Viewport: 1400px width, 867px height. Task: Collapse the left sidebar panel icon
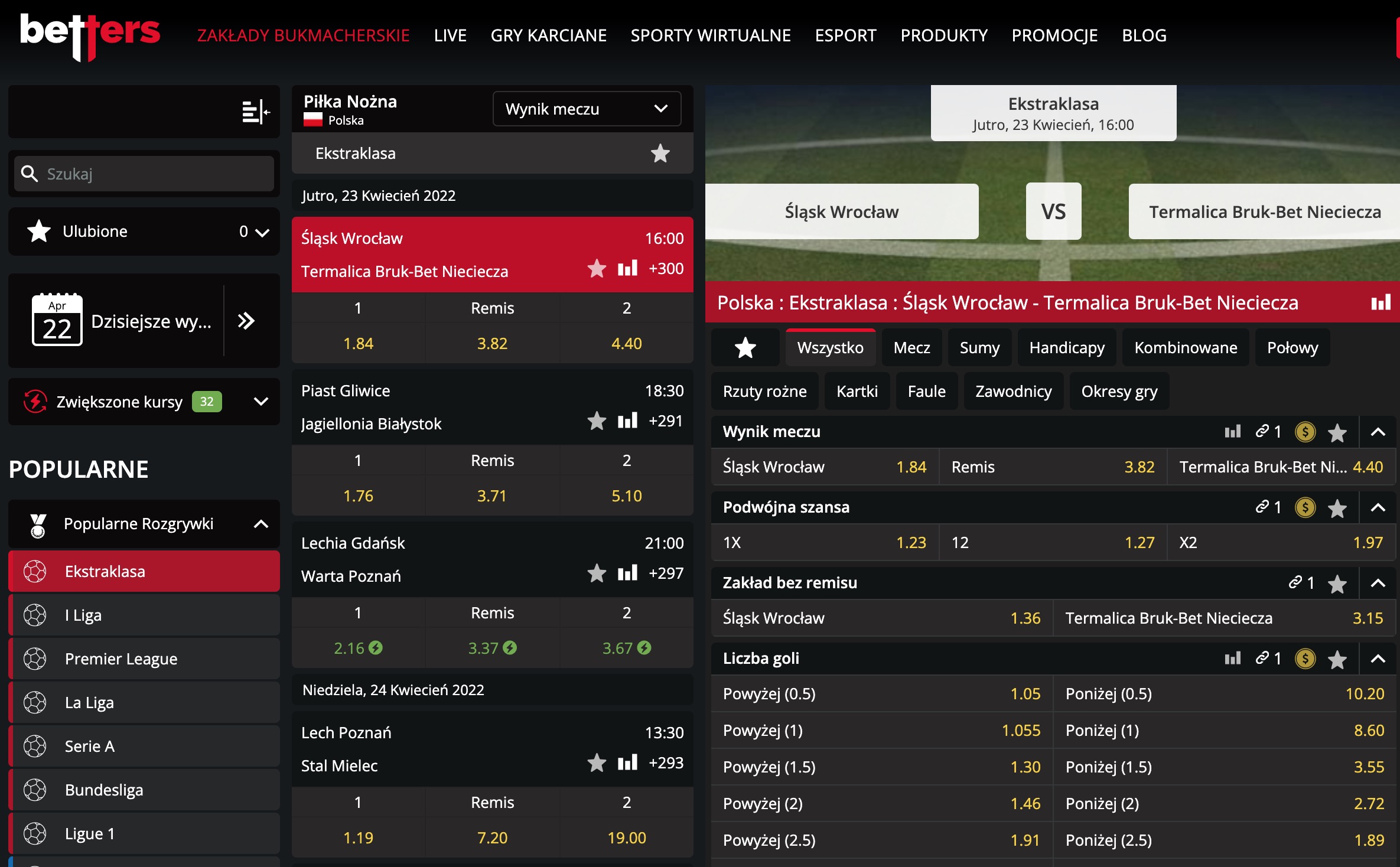pyautogui.click(x=255, y=112)
